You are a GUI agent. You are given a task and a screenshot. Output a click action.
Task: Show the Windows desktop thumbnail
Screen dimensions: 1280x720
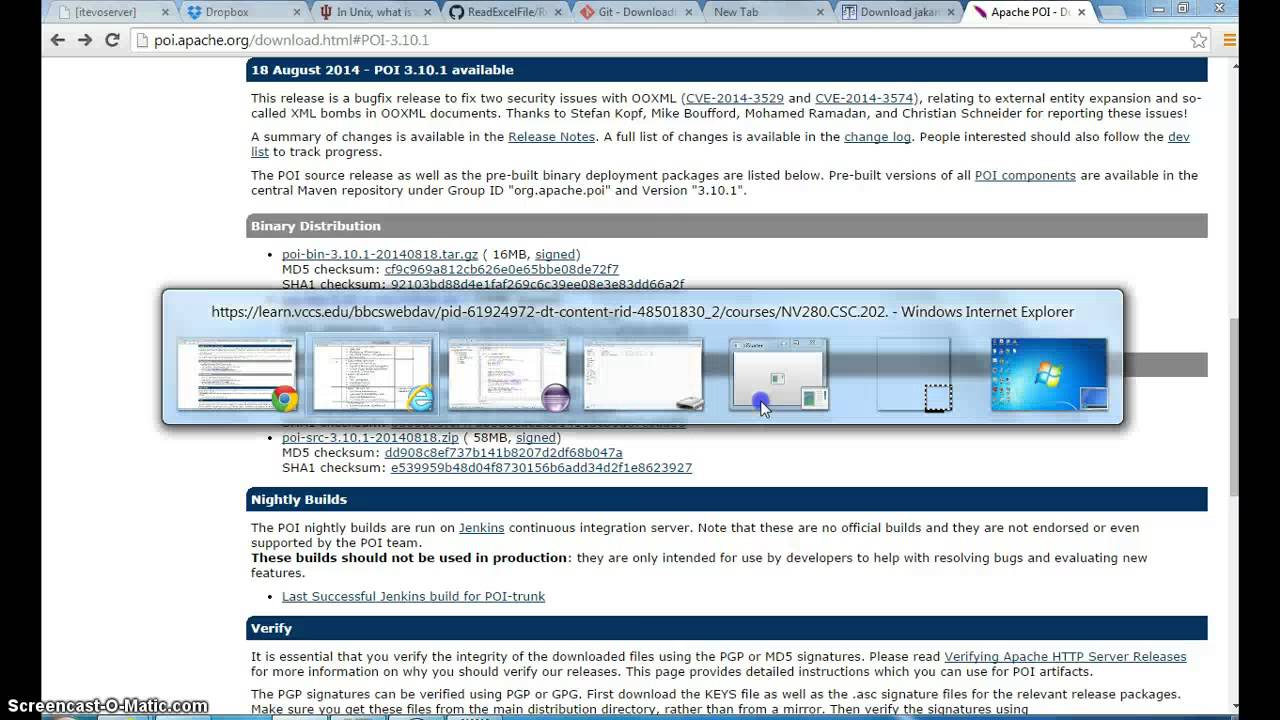point(1049,375)
